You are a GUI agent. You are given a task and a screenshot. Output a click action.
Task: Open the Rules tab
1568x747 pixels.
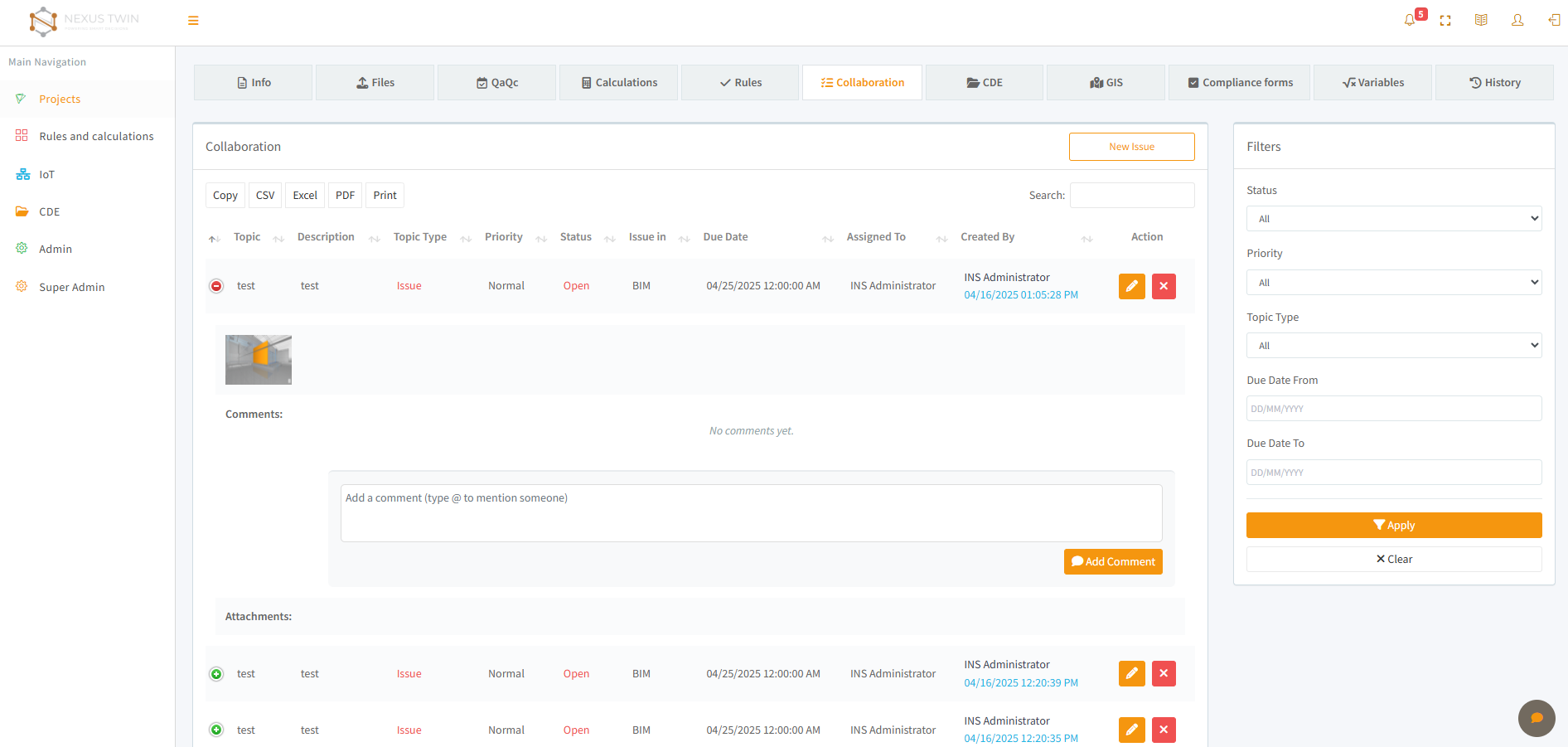(740, 83)
